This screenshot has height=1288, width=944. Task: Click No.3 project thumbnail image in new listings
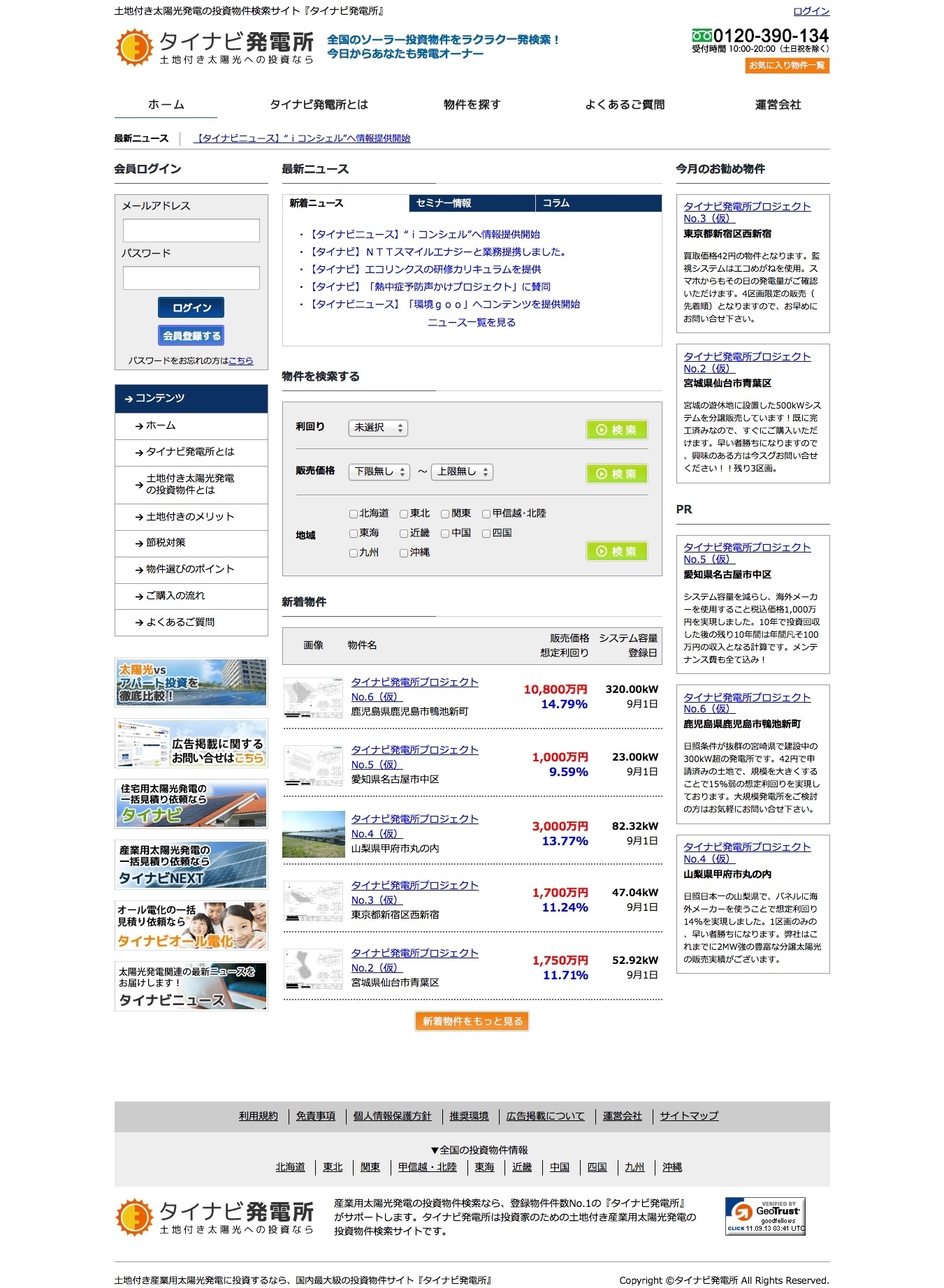coord(314,900)
